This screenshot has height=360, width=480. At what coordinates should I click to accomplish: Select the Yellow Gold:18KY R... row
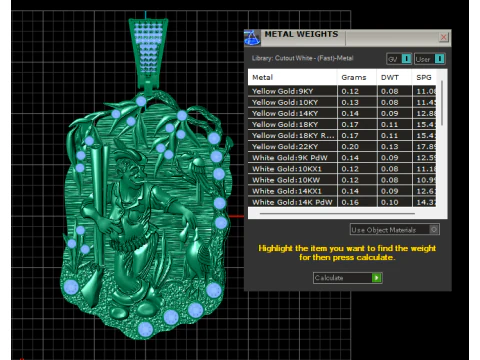click(x=342, y=135)
